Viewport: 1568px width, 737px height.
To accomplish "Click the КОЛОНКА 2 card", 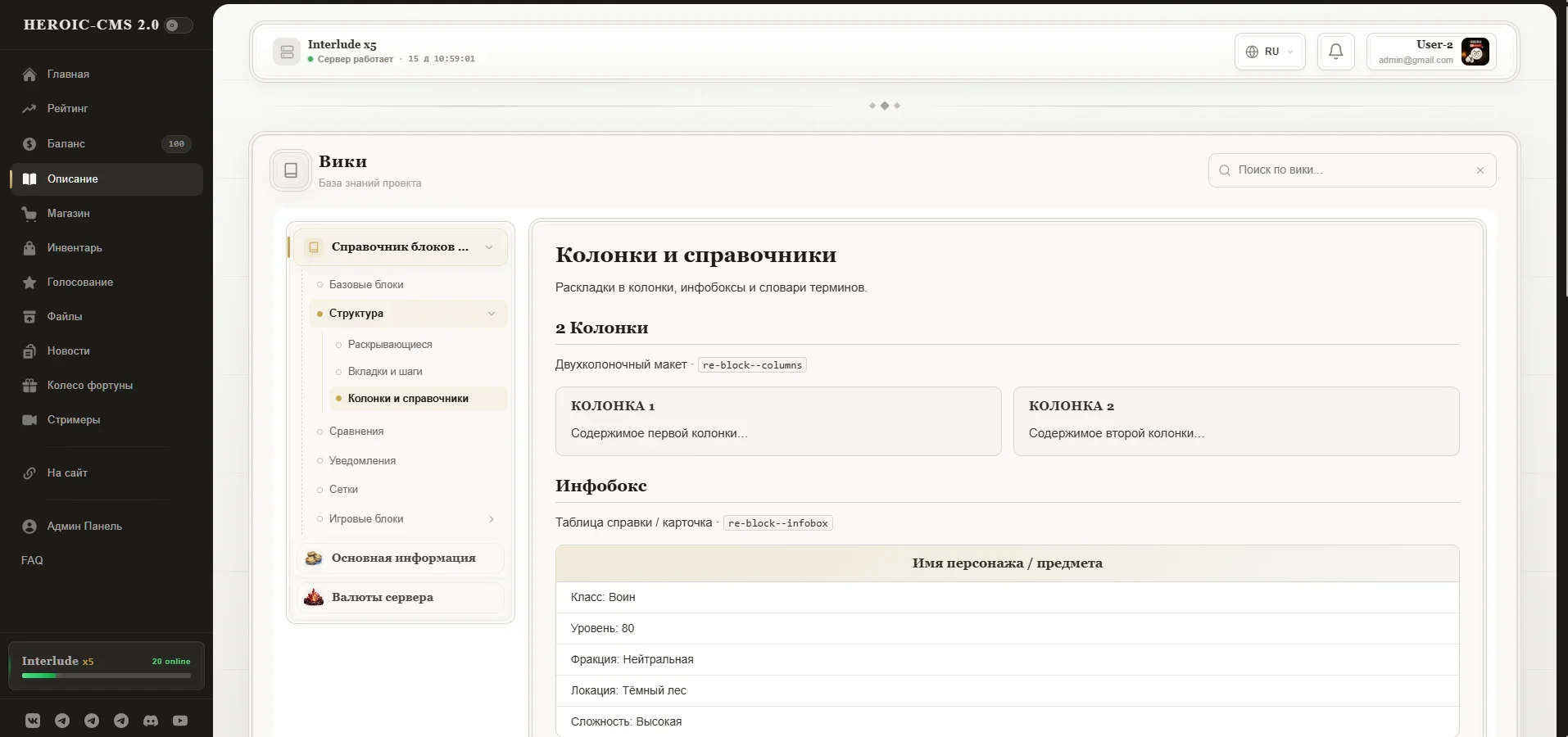I will [1236, 421].
